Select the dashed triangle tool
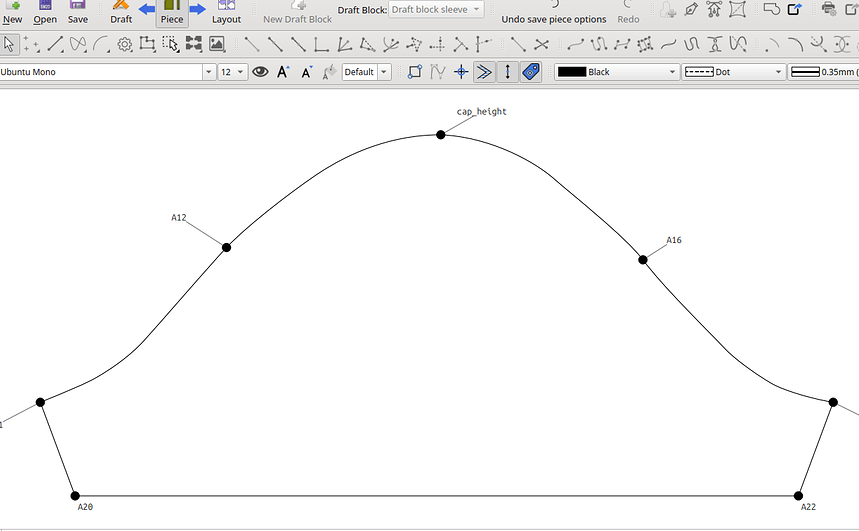 click(368, 44)
